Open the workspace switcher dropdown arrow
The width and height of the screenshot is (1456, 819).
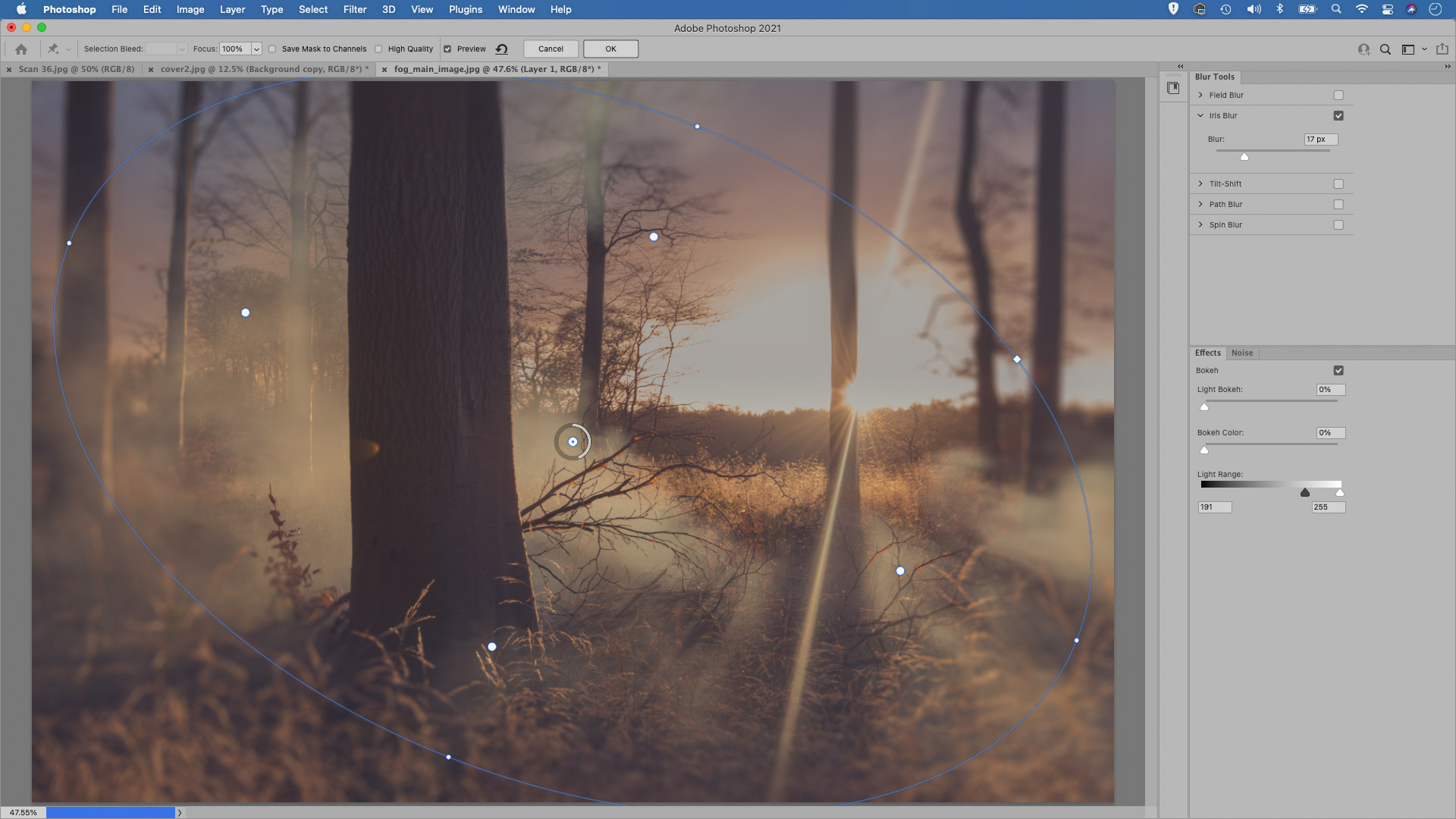(1424, 49)
